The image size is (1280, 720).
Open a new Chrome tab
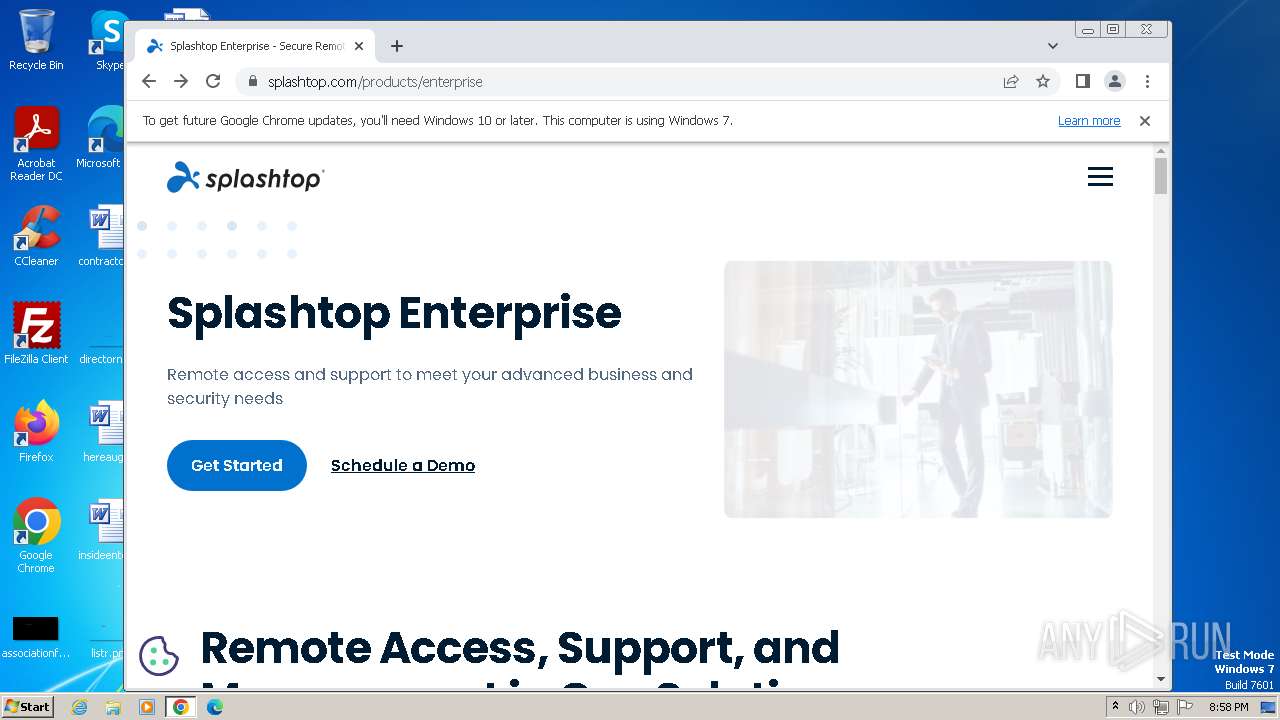(x=397, y=46)
